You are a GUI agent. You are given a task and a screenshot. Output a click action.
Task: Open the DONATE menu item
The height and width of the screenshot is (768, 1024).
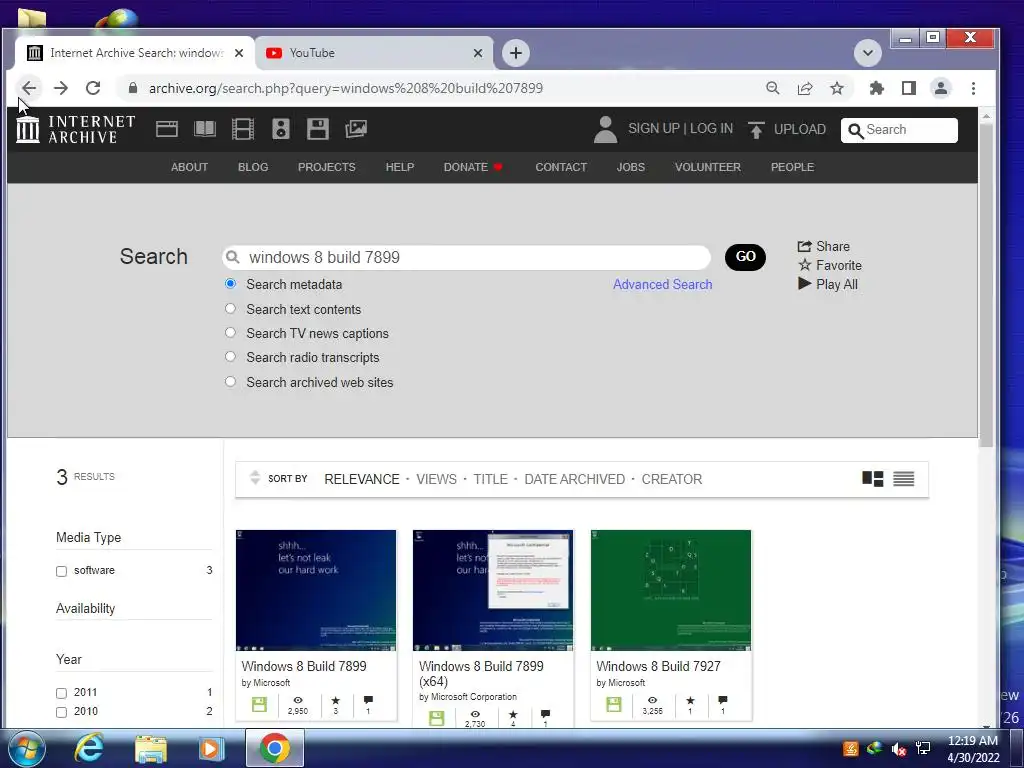point(472,167)
